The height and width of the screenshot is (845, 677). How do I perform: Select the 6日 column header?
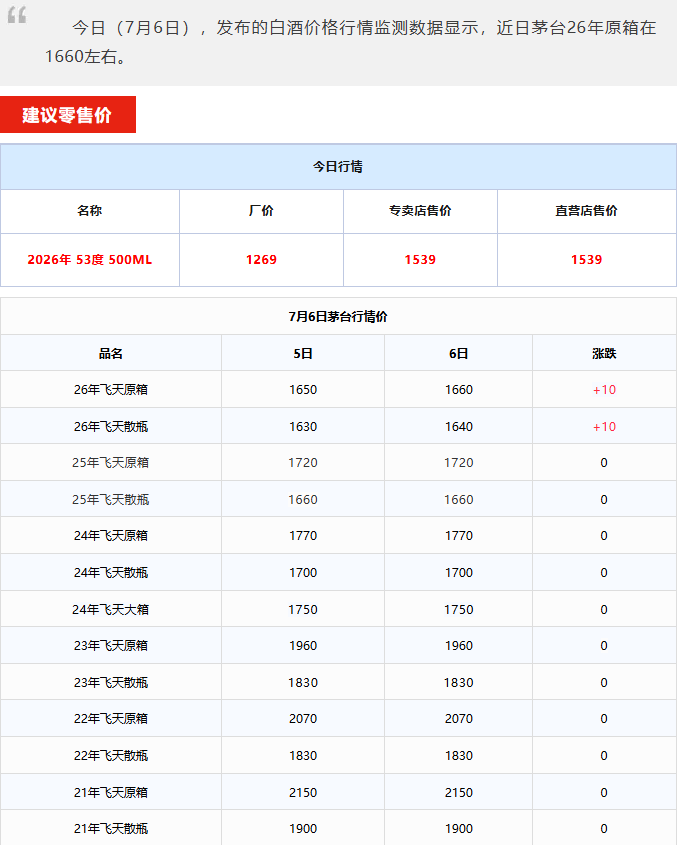(x=459, y=354)
